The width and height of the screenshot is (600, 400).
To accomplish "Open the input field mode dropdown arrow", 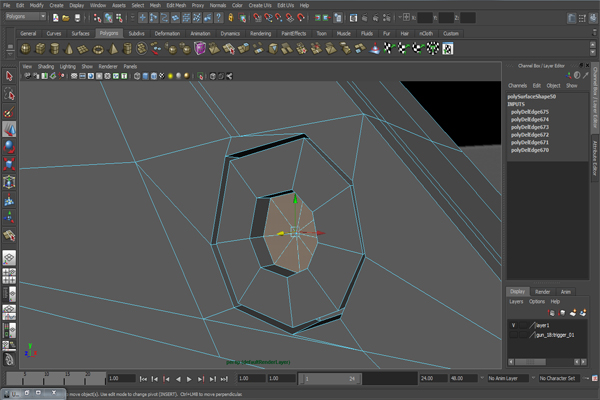I will 399,17.
